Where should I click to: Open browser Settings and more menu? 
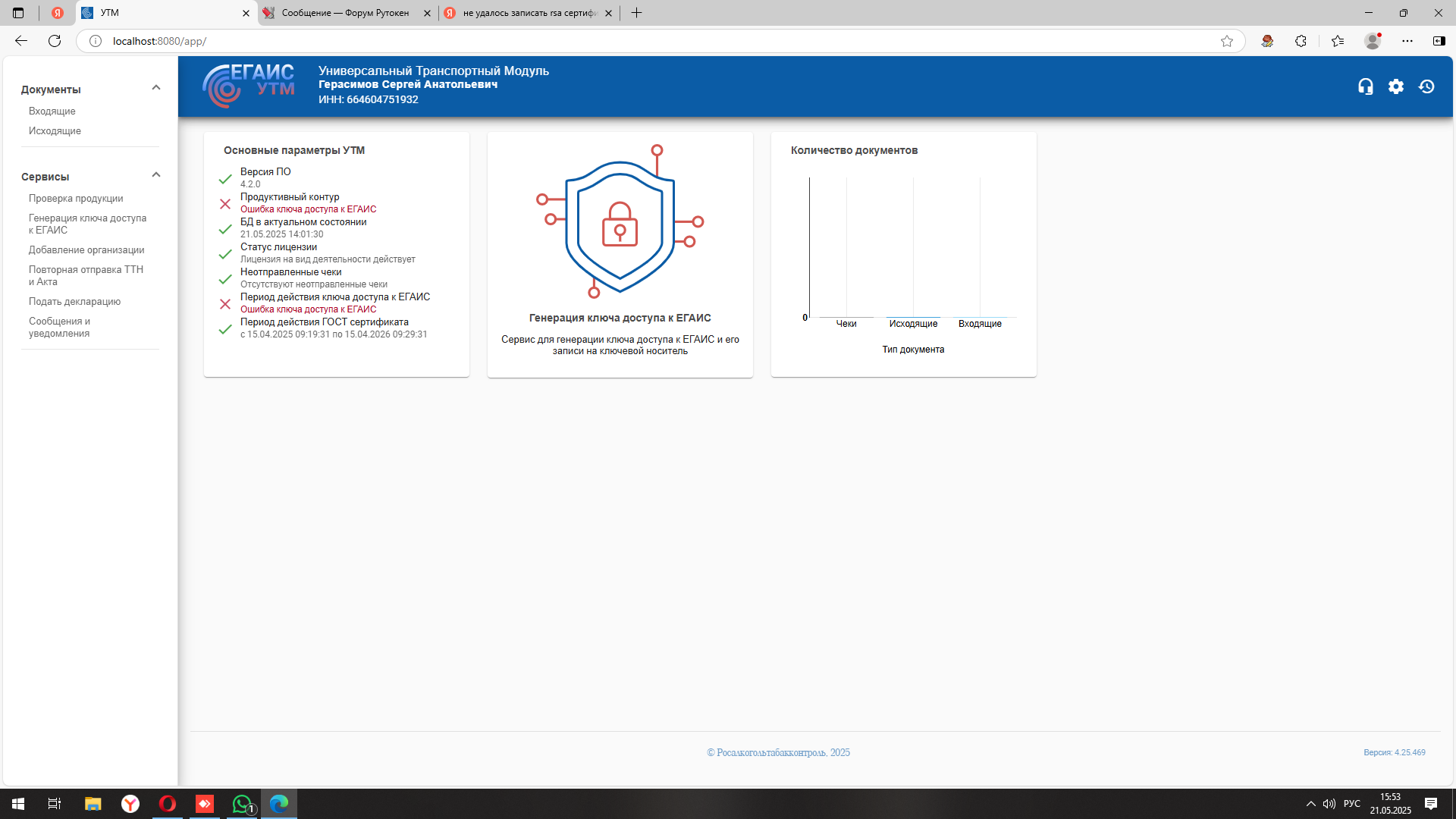[1407, 41]
